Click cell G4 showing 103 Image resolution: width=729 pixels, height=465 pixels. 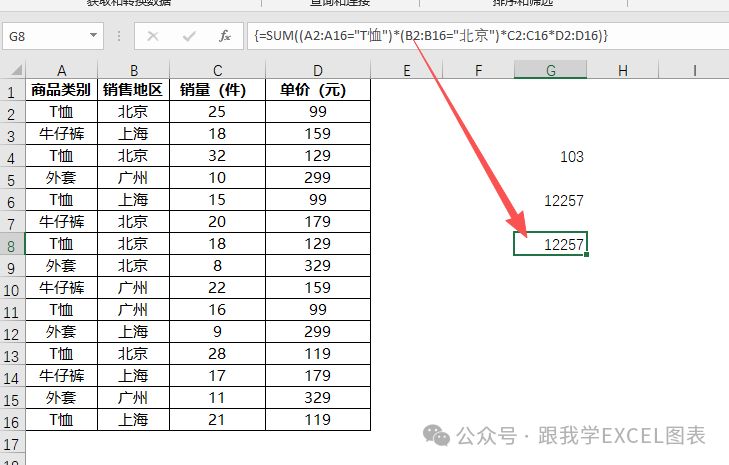[x=550, y=156]
